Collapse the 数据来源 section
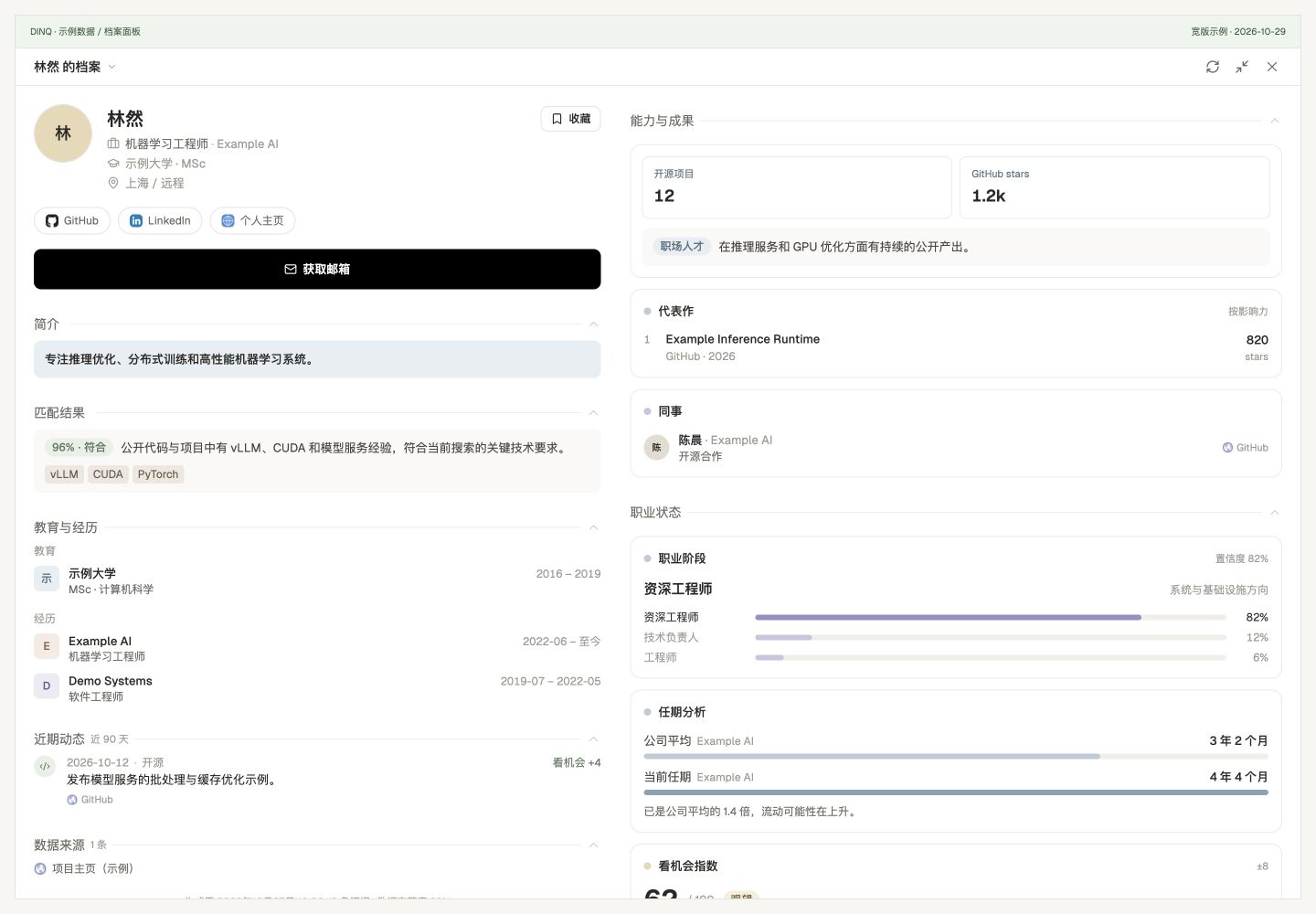This screenshot has width=1316, height=914. (593, 845)
